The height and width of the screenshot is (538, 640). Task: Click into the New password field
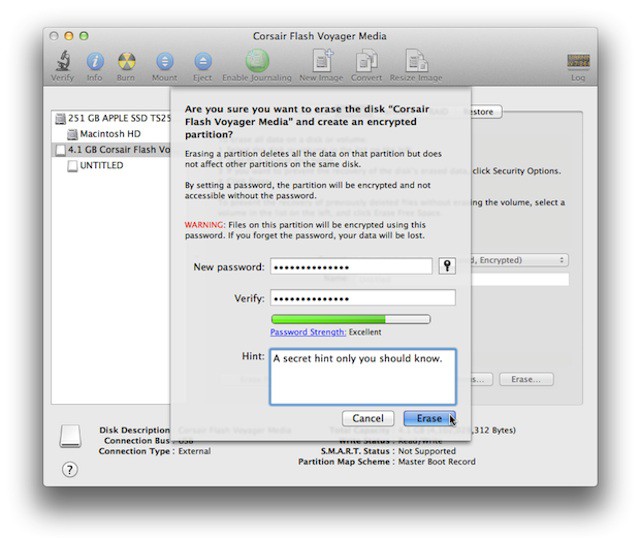(x=351, y=266)
